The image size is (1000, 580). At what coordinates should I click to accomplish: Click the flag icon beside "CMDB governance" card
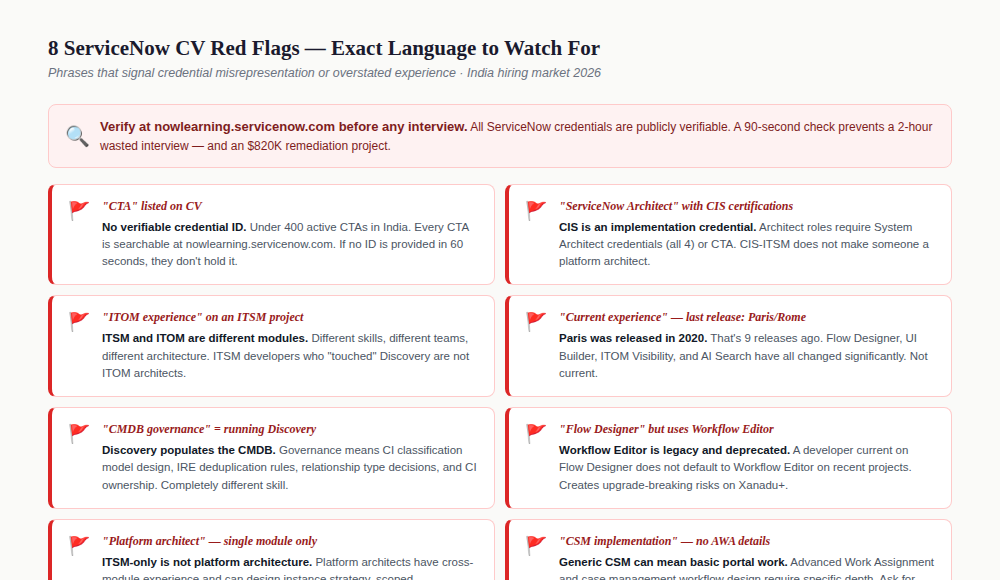pos(79,433)
